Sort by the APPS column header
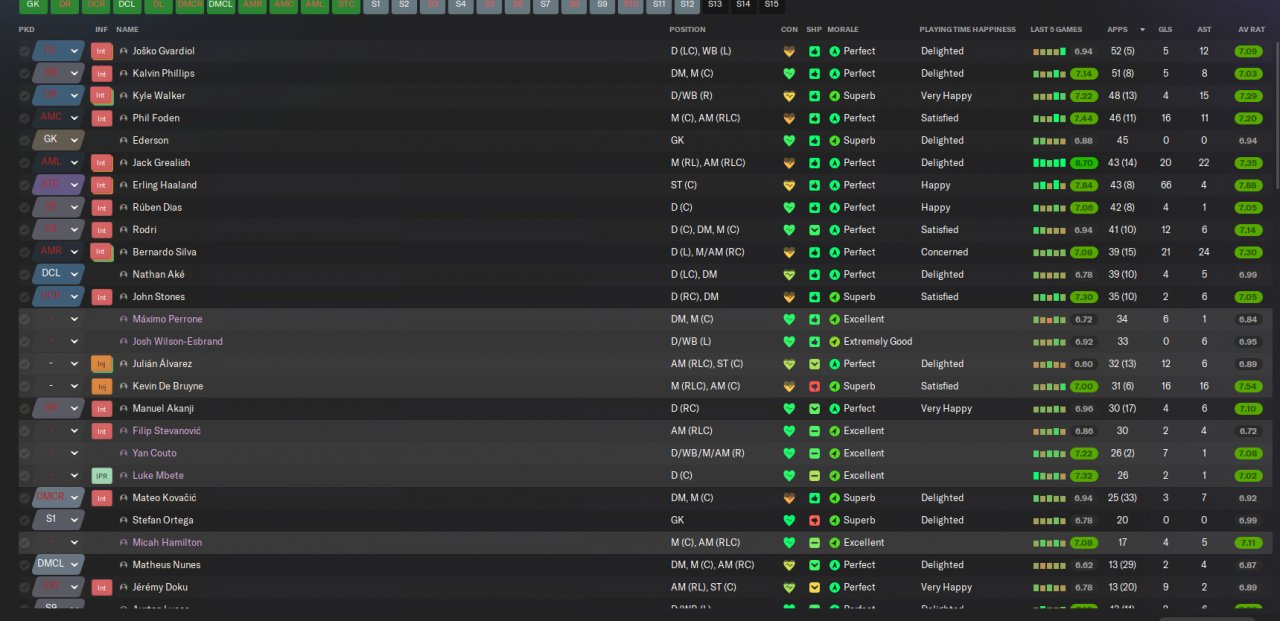This screenshot has height=621, width=1280. tap(1117, 30)
